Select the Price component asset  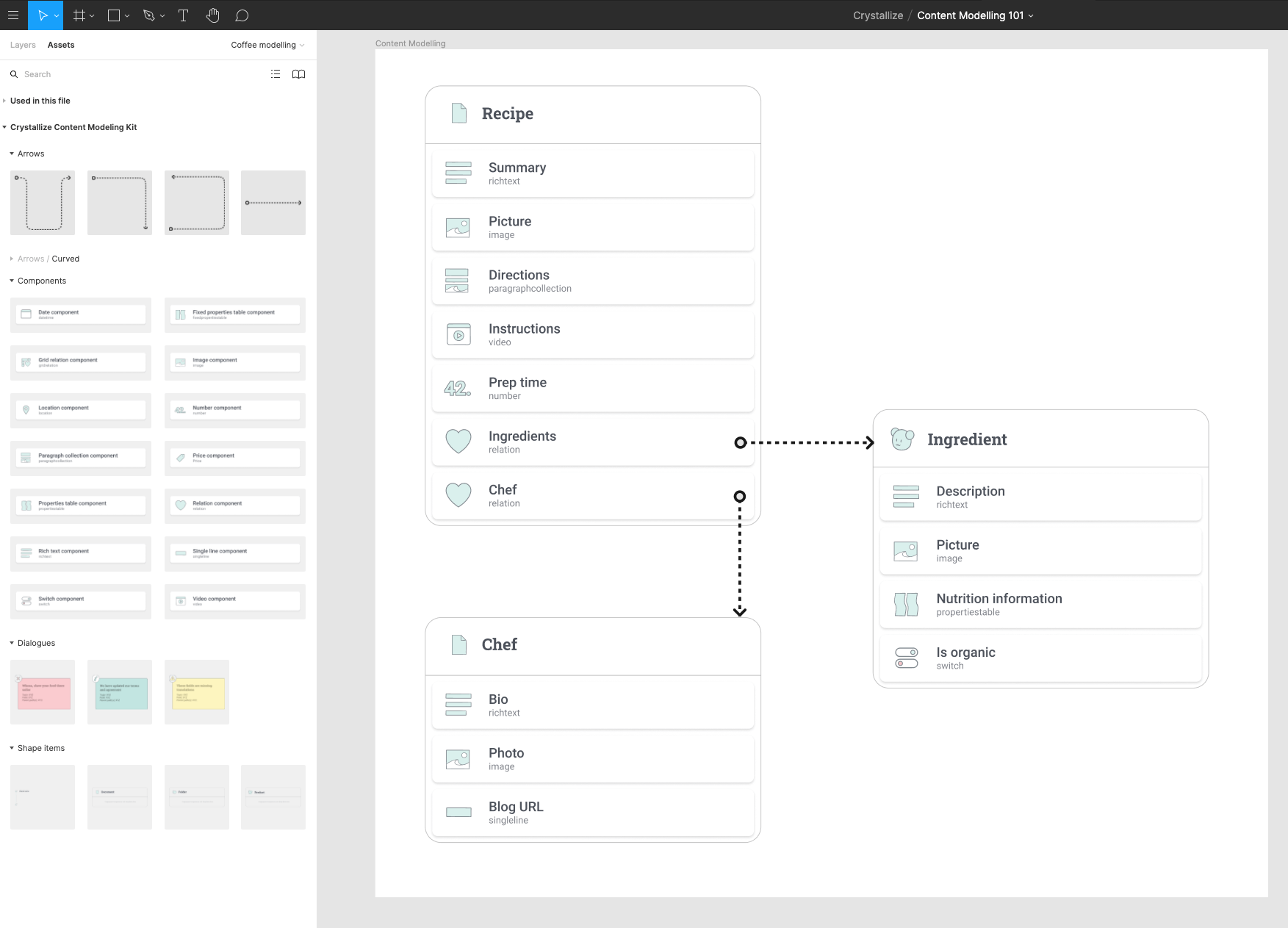point(235,458)
